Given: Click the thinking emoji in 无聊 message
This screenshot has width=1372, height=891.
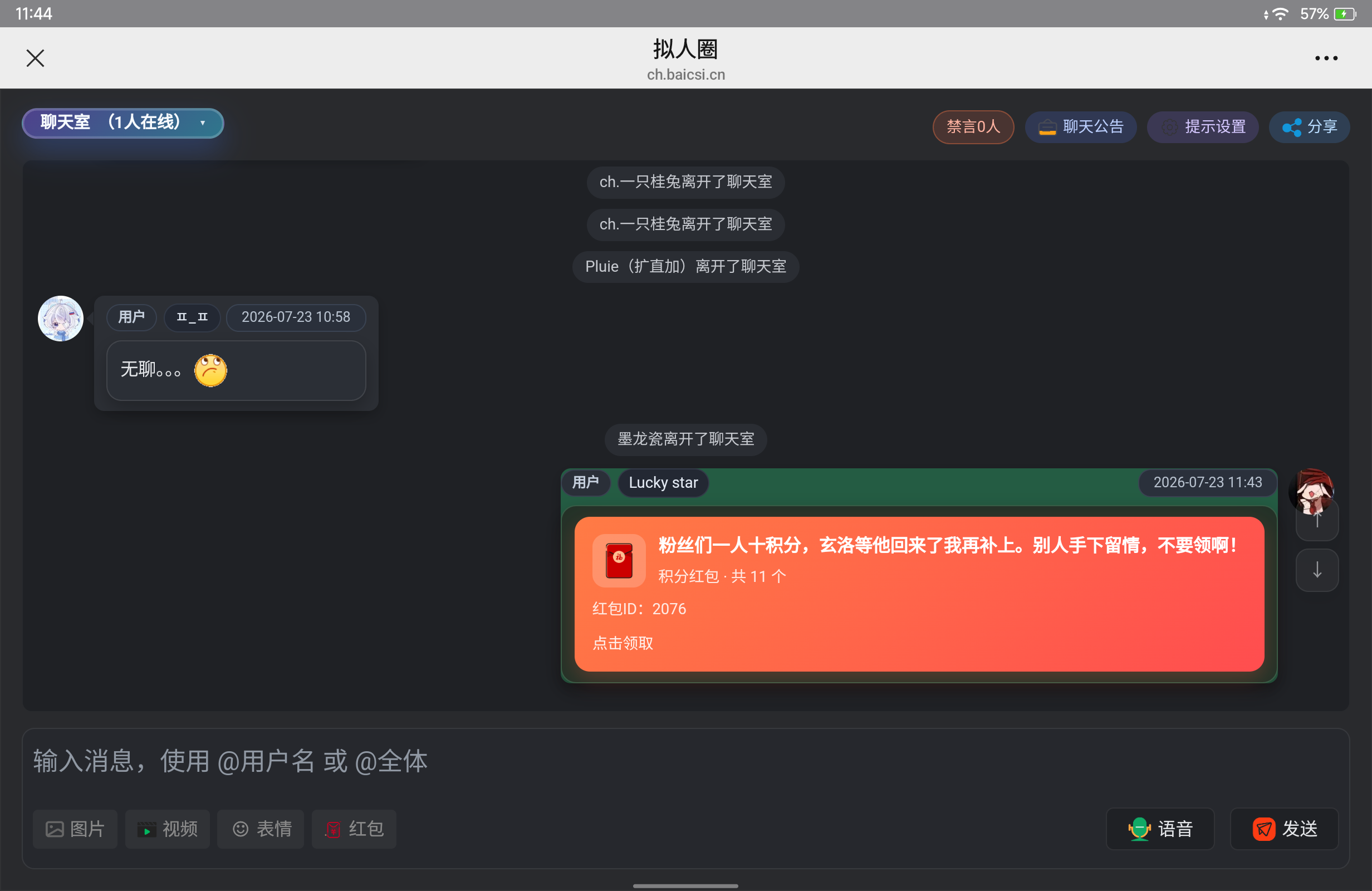Looking at the screenshot, I should [210, 370].
